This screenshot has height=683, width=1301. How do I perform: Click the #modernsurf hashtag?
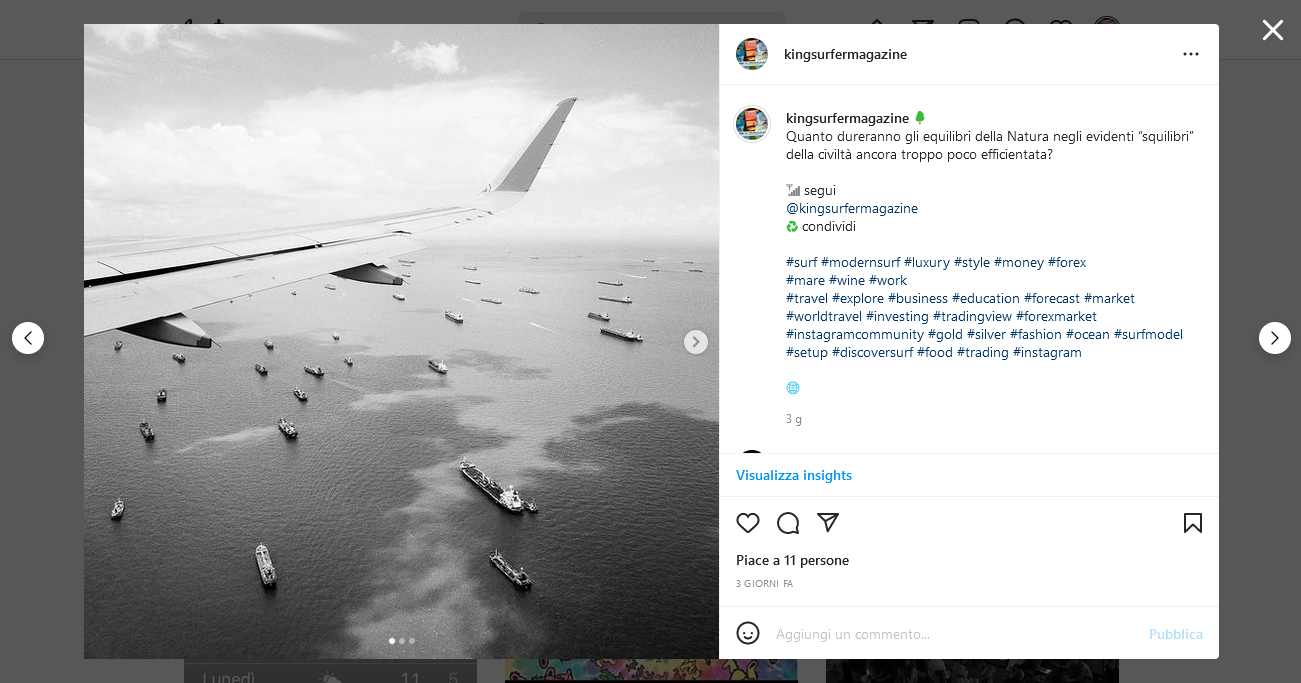coord(860,262)
